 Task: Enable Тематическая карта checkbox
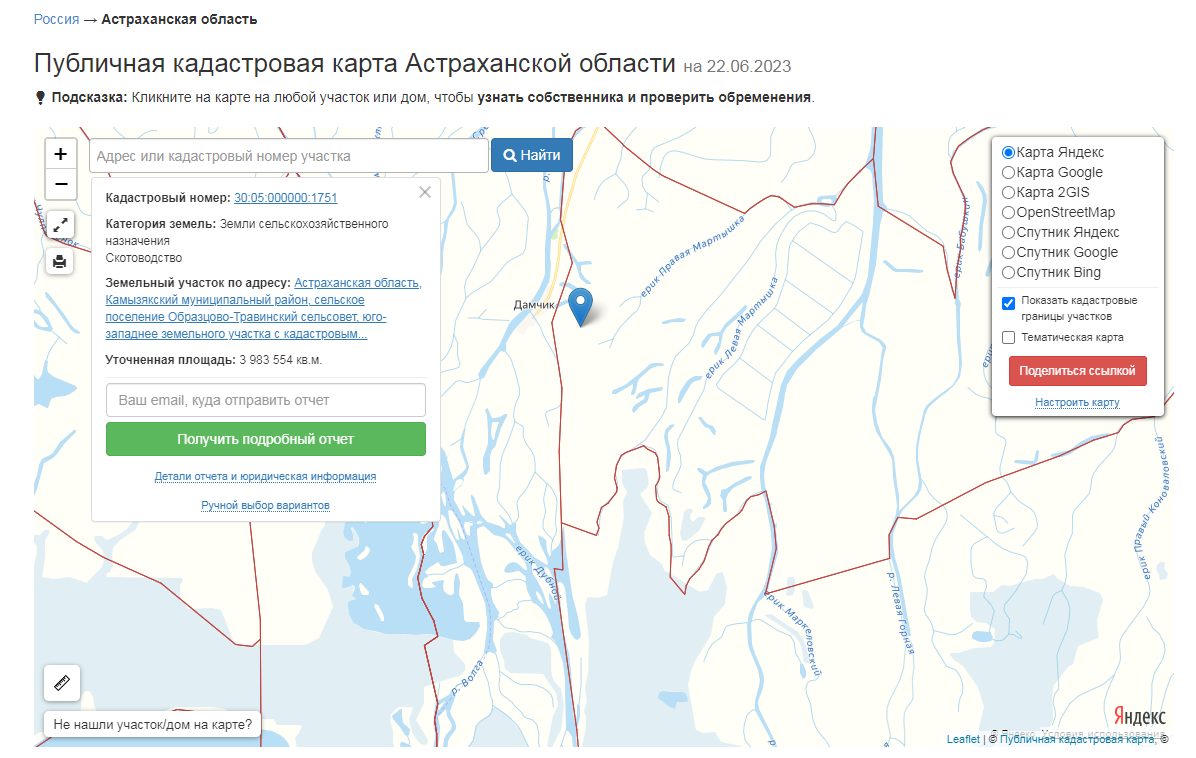coord(1008,337)
